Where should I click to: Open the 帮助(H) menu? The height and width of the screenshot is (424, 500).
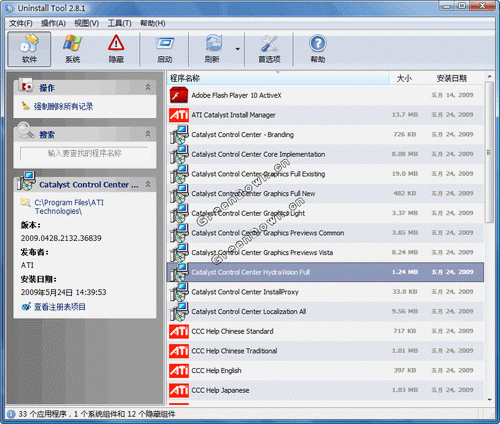[152, 23]
